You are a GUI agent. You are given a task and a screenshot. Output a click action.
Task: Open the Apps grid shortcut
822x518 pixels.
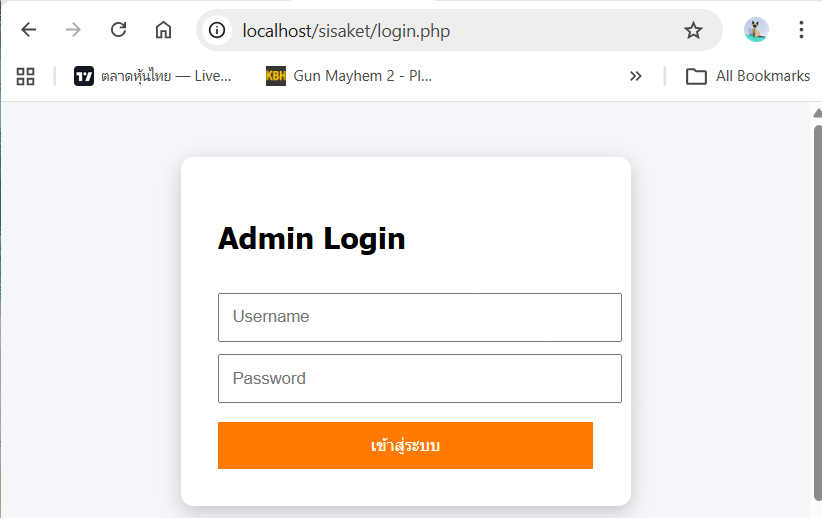(26, 76)
